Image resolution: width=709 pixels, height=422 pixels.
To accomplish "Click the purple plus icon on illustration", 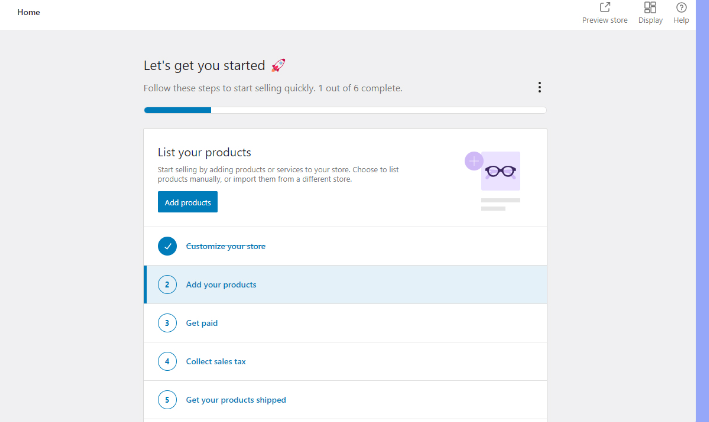I will tap(474, 161).
